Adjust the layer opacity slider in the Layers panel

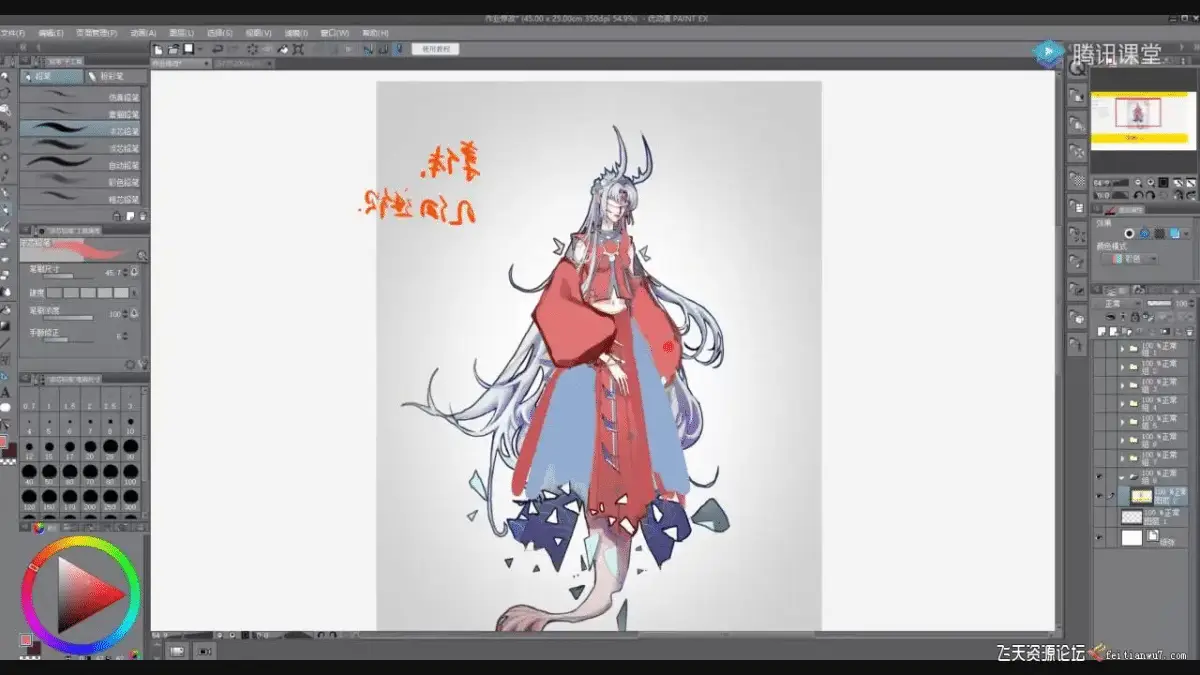tap(1158, 303)
